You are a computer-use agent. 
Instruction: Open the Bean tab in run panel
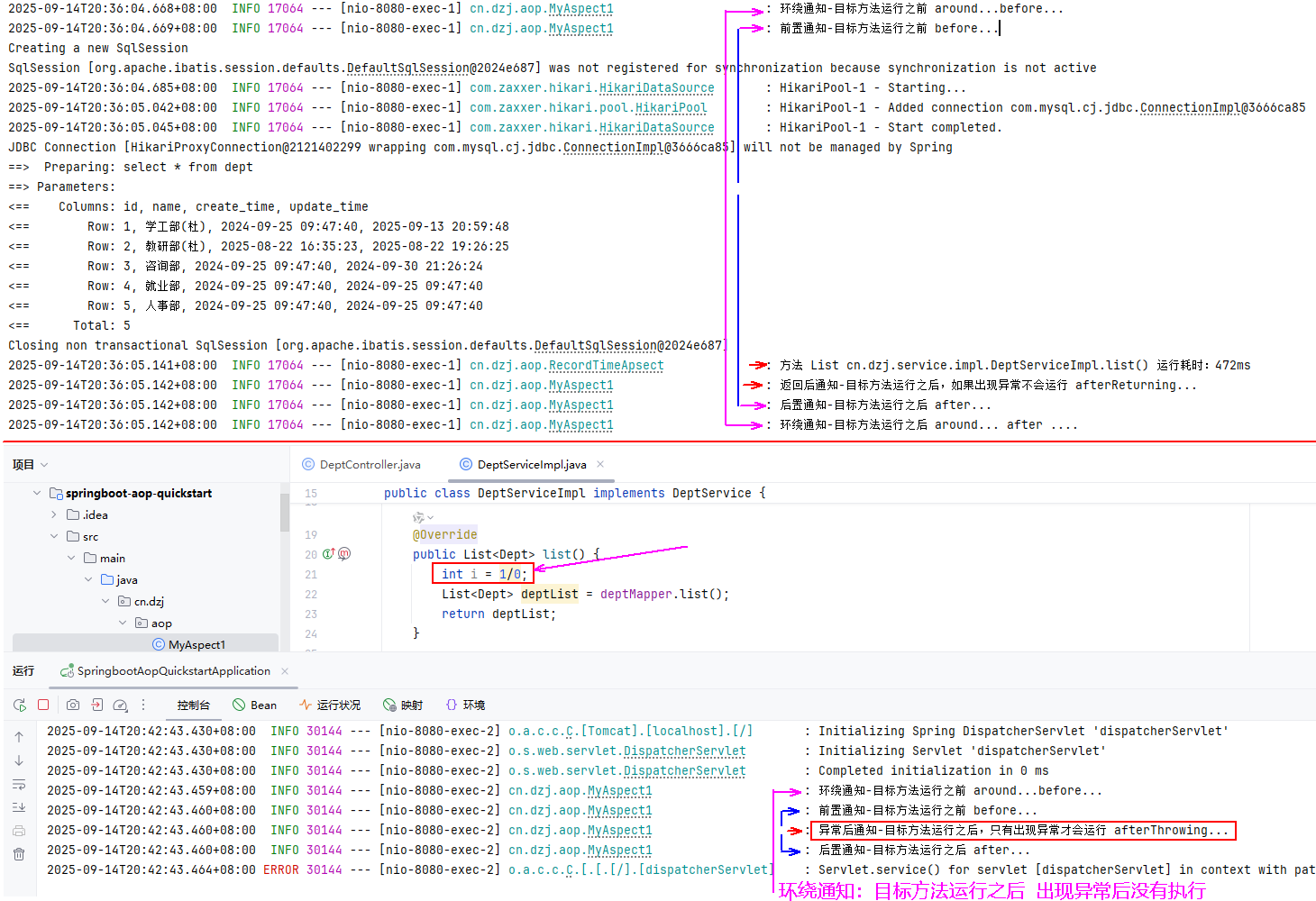point(254,705)
